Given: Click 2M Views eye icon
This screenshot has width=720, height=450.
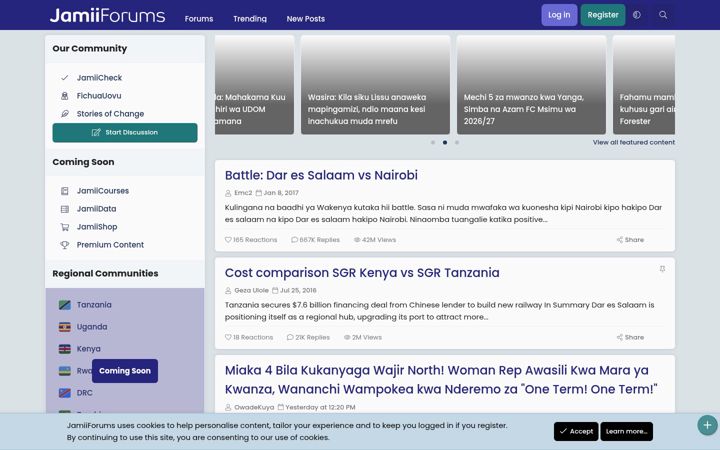Looking at the screenshot, I should [347, 337].
